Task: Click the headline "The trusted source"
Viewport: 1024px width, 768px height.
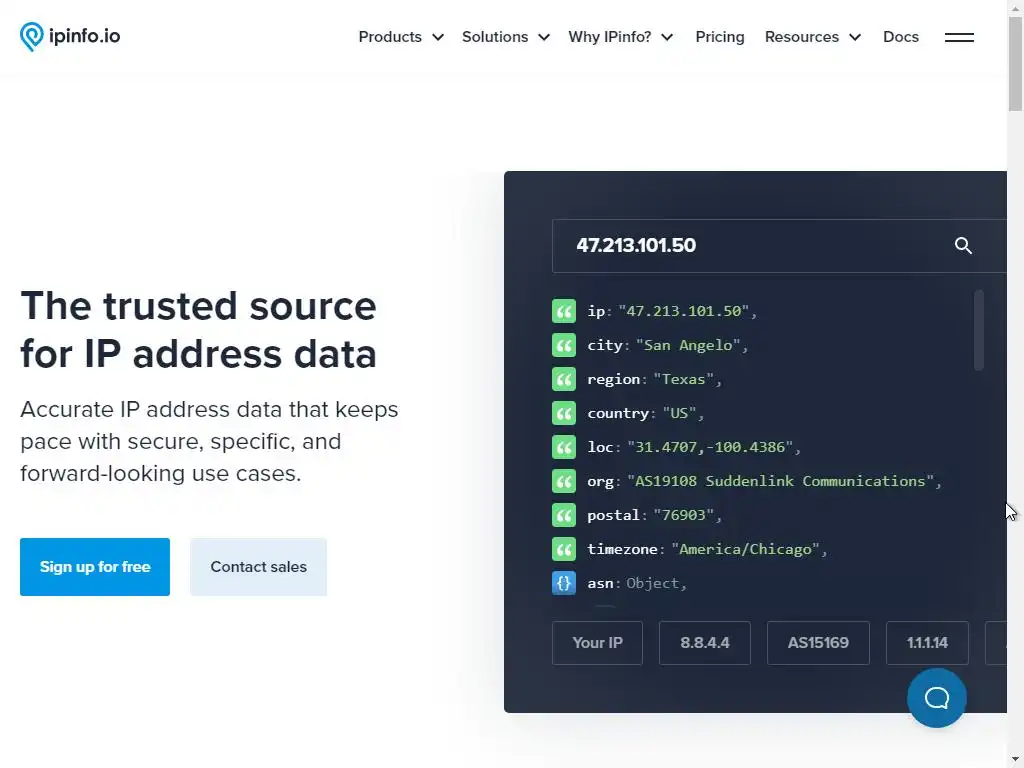Action: pos(199,306)
